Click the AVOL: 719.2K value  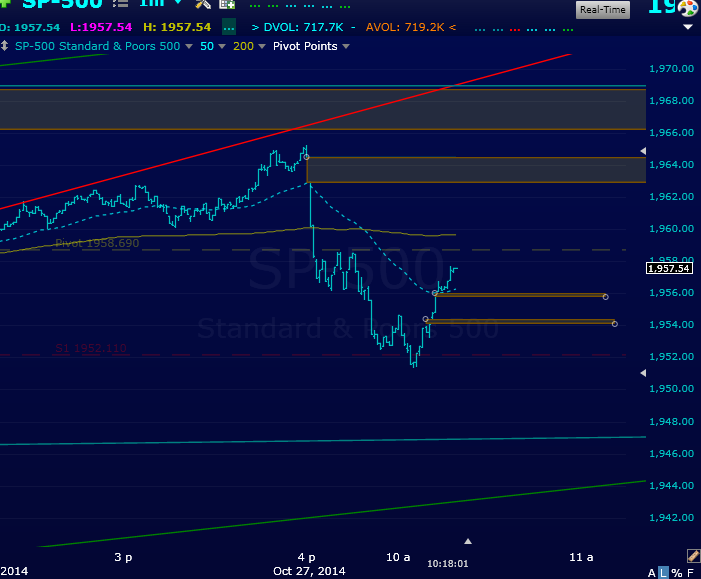[x=405, y=27]
